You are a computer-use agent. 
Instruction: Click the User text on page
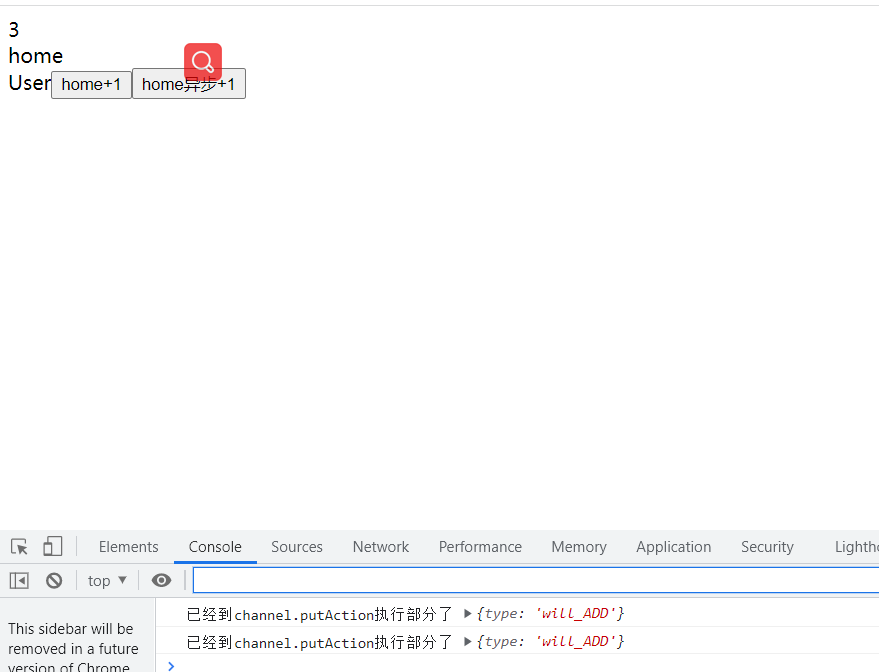tap(29, 83)
